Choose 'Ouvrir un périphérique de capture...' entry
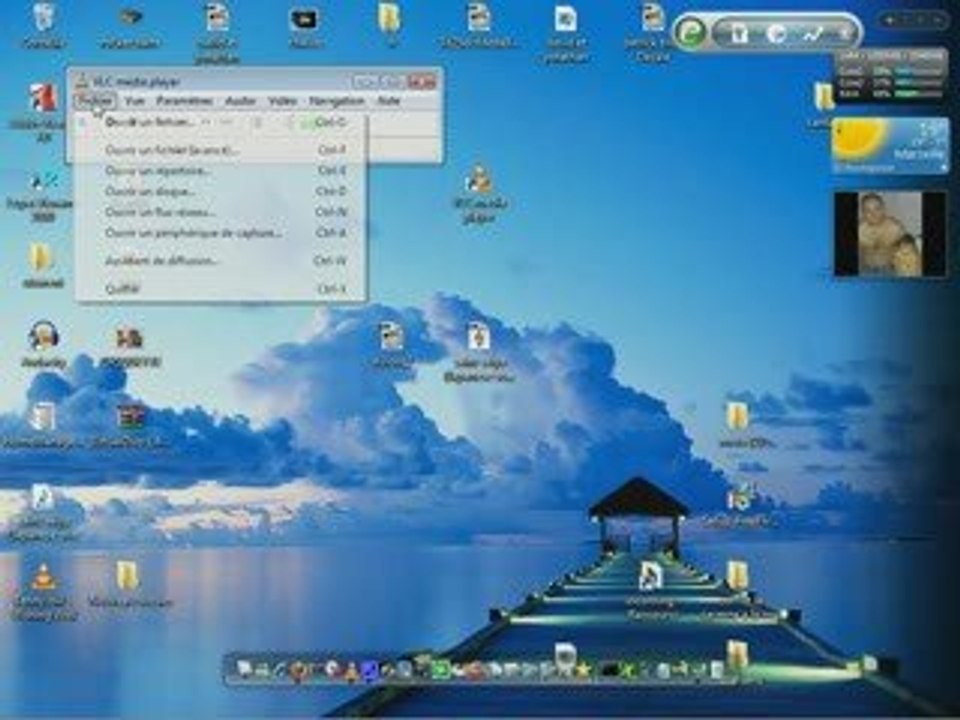This screenshot has height=720, width=960. pos(220,233)
